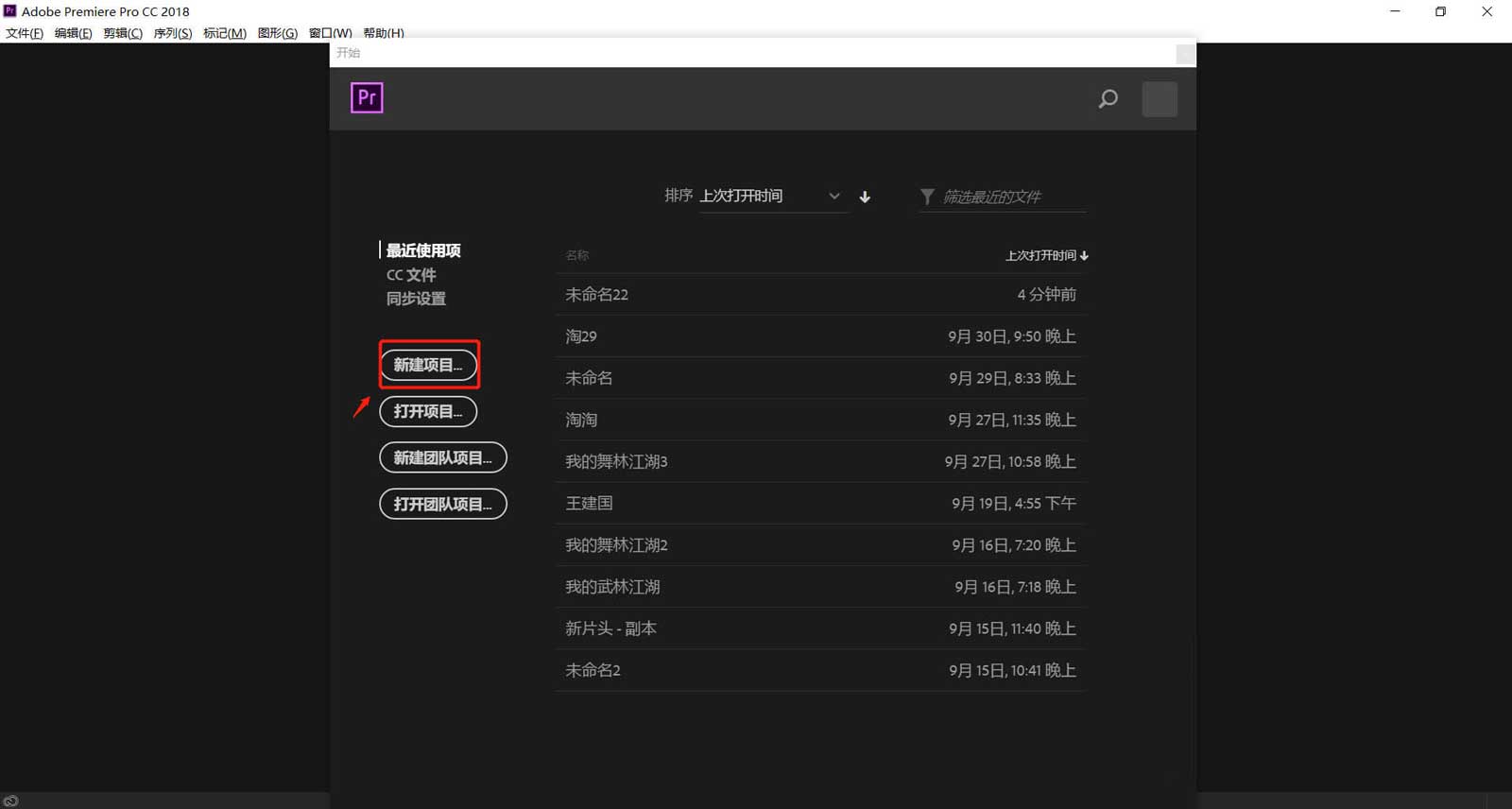Screen dimensions: 1512x809
Task: Open recent project 未命名2
Action: pyautogui.click(x=821, y=670)
